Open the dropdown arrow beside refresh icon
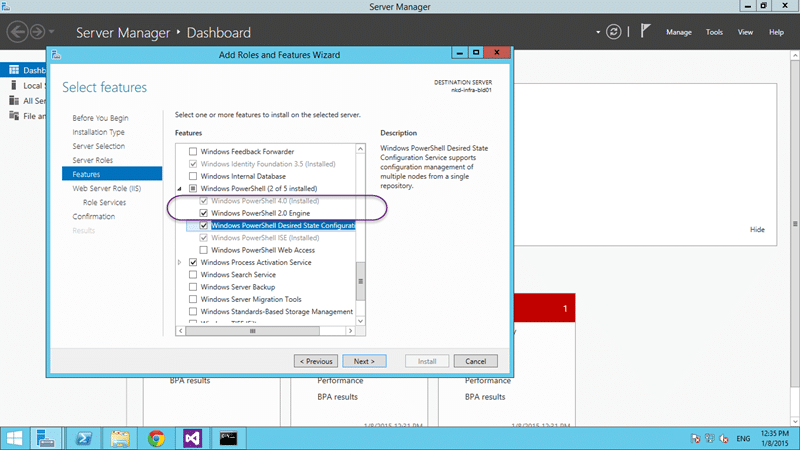800x450 pixels. coord(598,32)
